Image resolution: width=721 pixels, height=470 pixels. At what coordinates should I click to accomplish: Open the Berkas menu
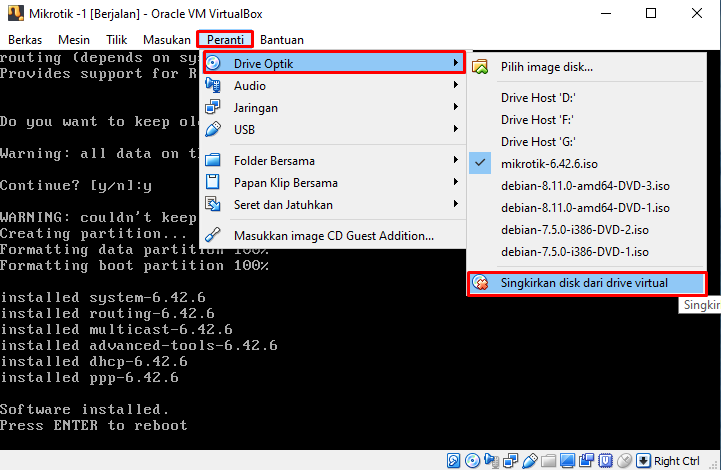(25, 40)
